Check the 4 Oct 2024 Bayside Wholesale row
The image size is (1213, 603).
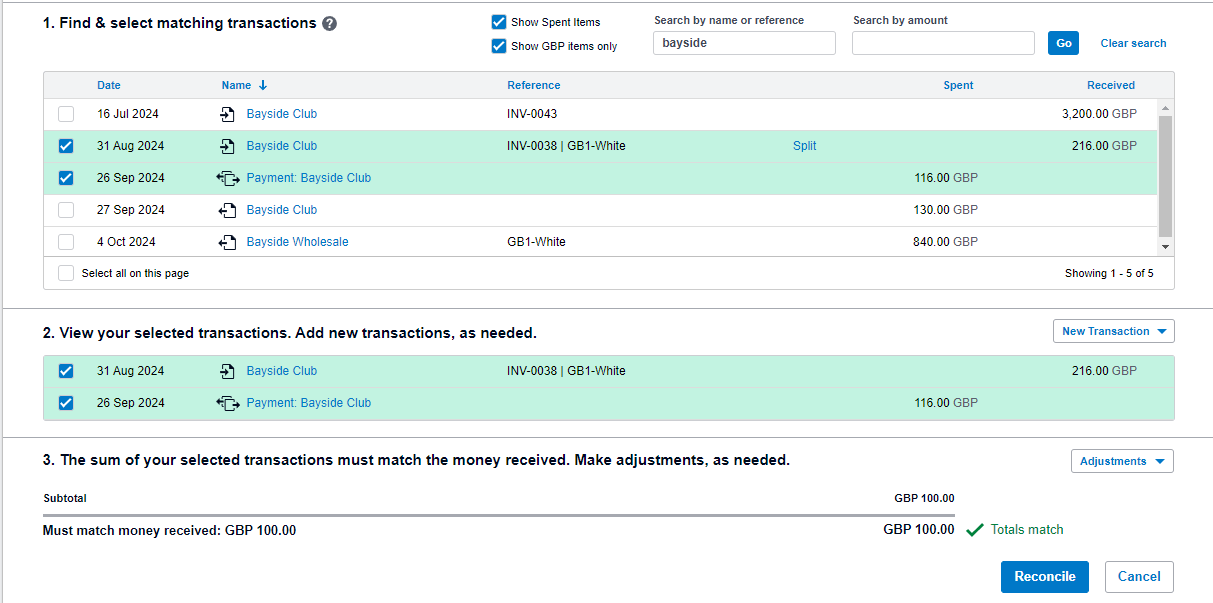(66, 242)
